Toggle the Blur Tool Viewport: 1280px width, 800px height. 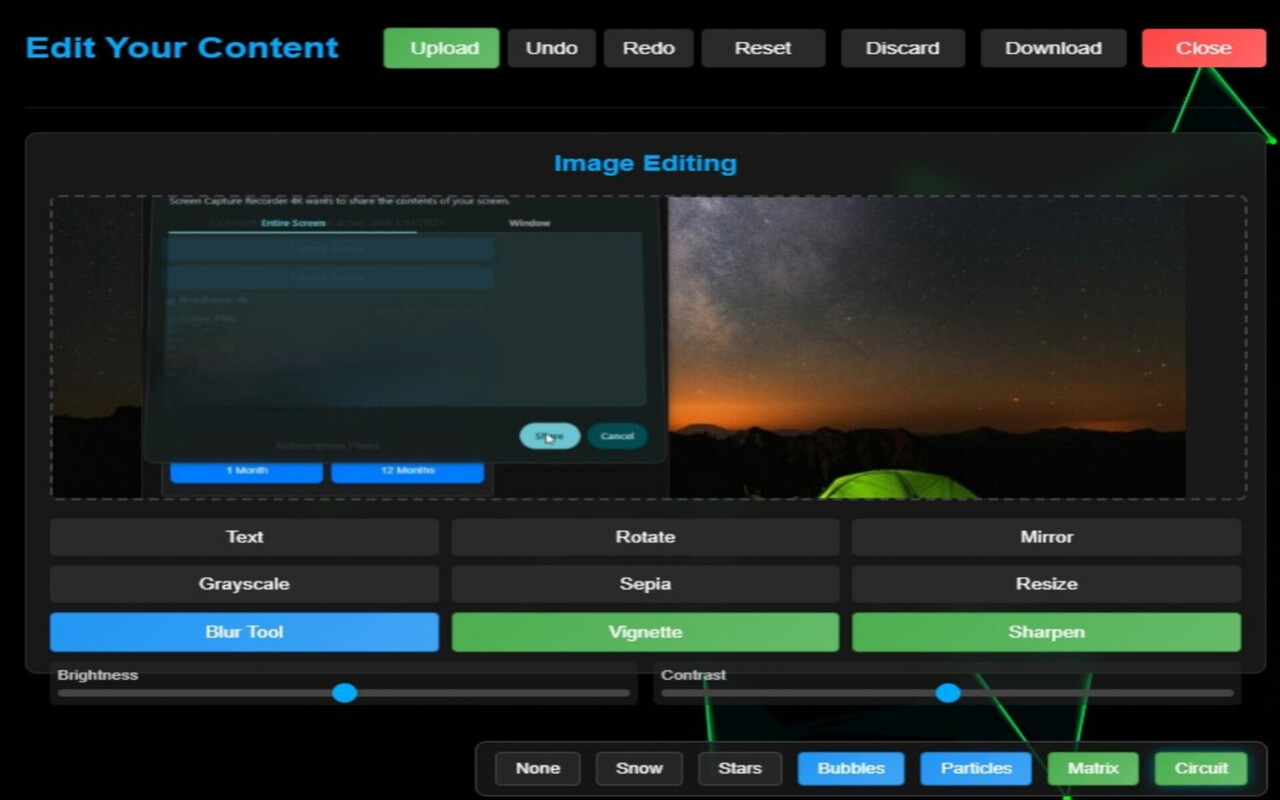pos(244,632)
